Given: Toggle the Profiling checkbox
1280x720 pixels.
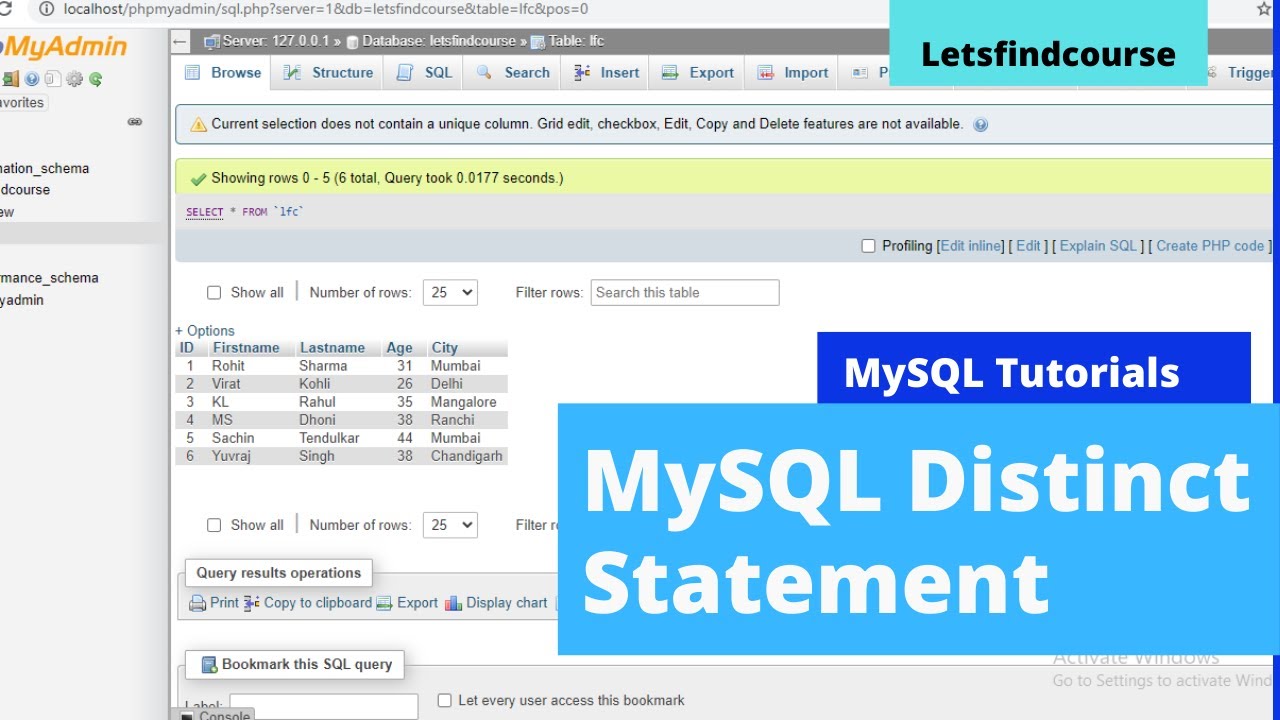Looking at the screenshot, I should point(868,246).
